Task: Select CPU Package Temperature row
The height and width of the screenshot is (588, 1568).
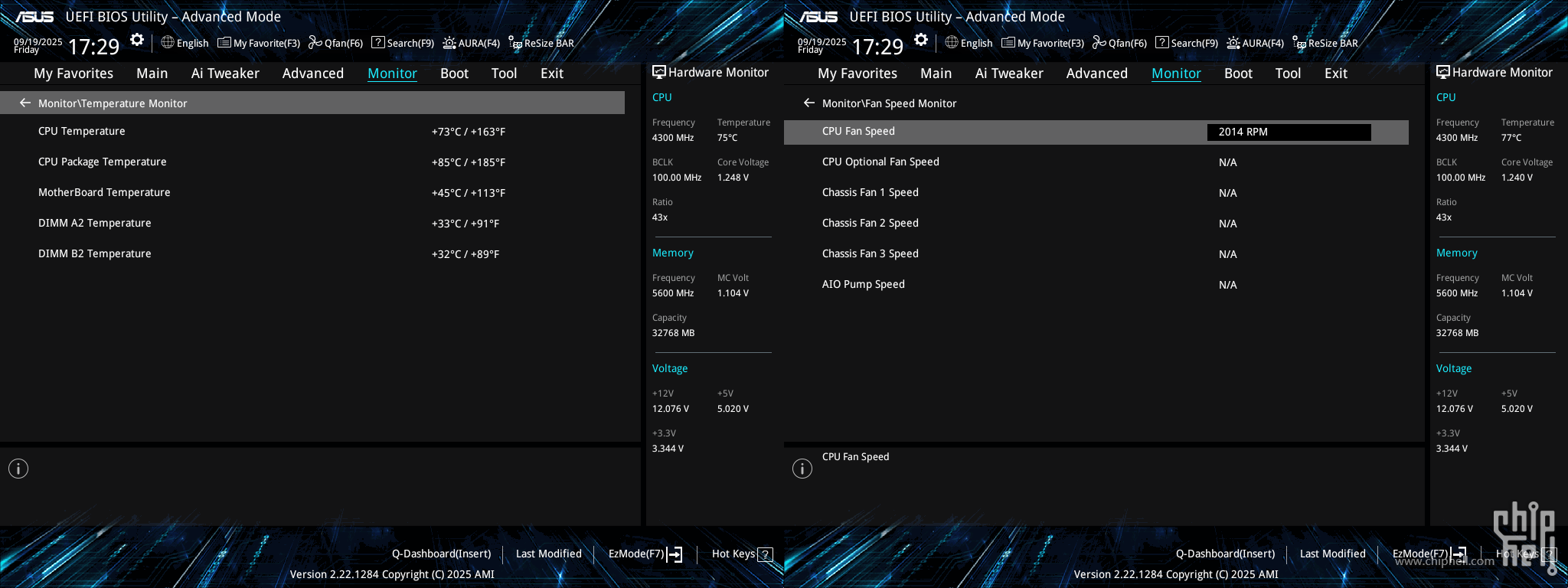Action: [x=312, y=162]
